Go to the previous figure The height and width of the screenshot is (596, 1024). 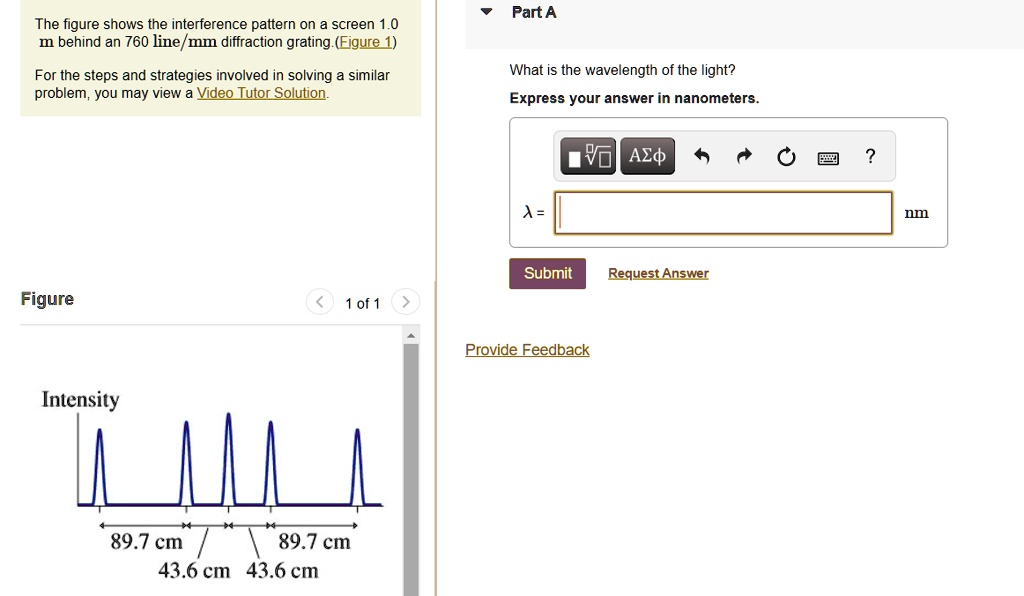[319, 301]
